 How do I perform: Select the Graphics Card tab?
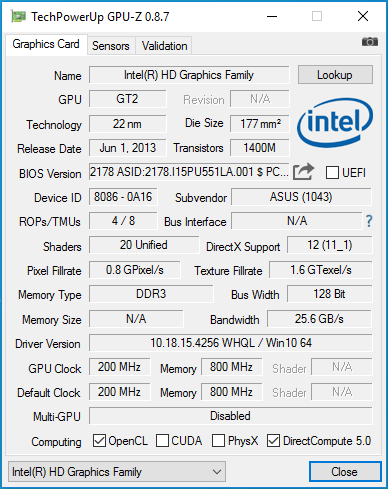point(46,44)
